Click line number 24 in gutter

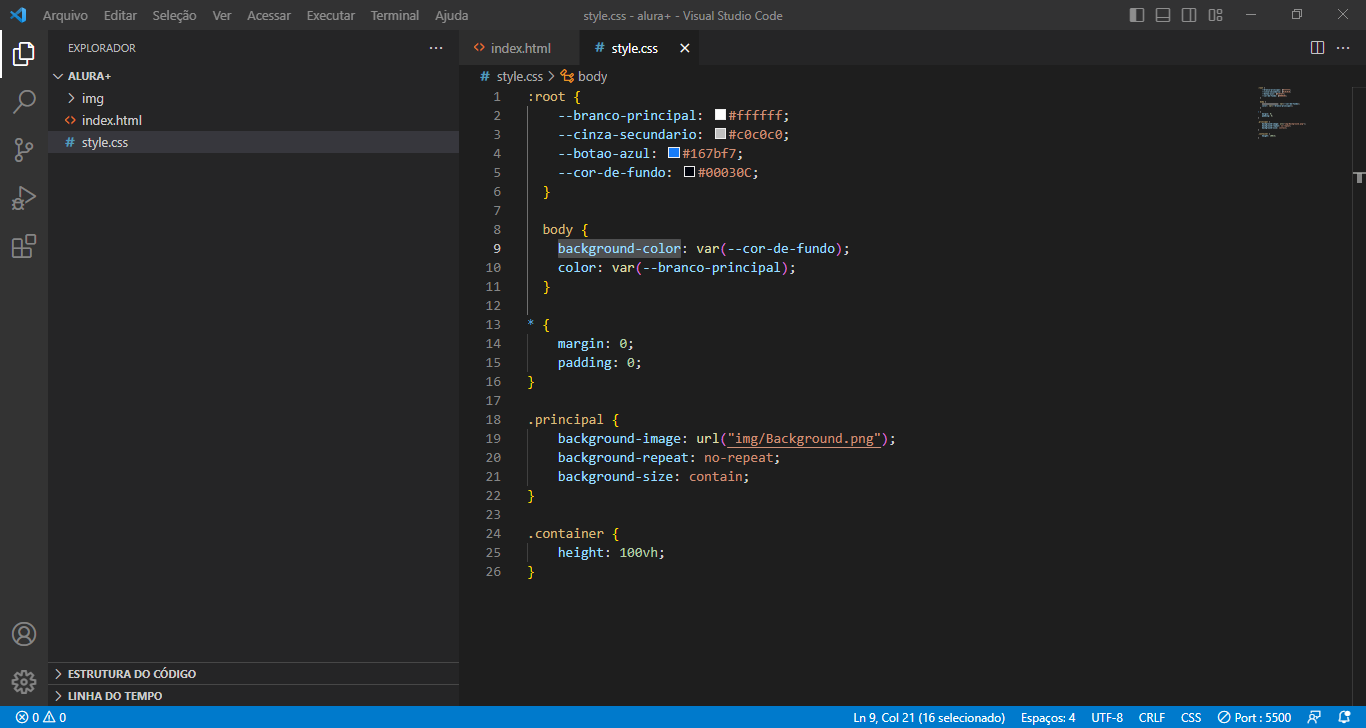point(493,534)
